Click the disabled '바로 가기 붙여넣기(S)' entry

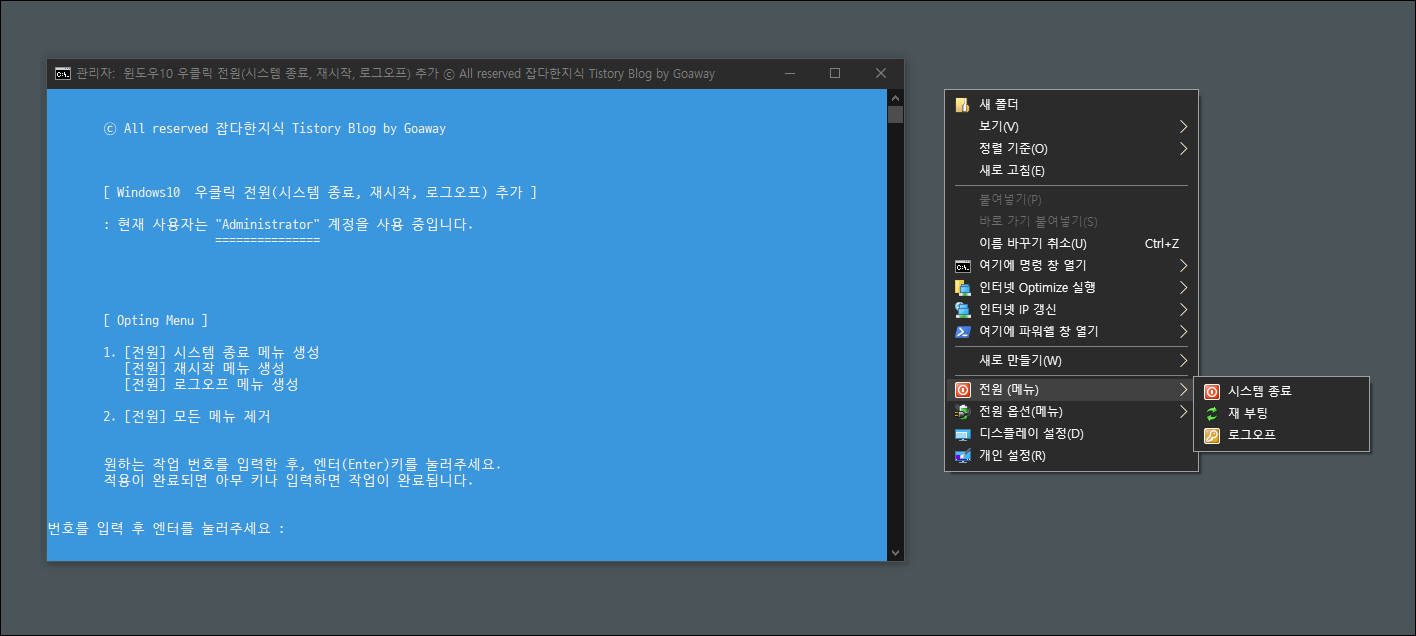[x=1071, y=222]
